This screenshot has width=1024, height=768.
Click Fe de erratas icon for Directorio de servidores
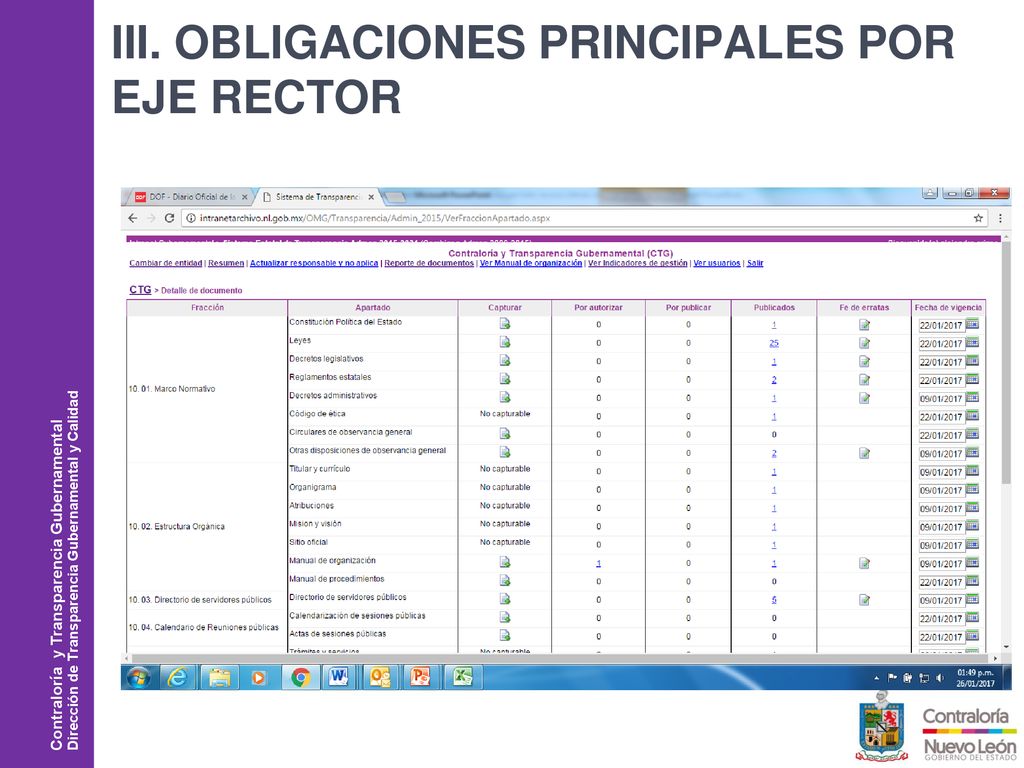pos(864,600)
